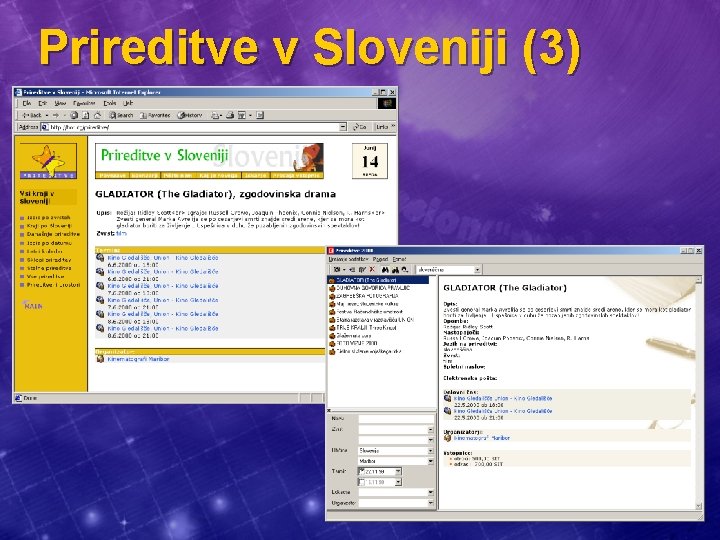Open the Slovenija country dropdown
Viewport: 720px width, 540px height.
(x=430, y=450)
